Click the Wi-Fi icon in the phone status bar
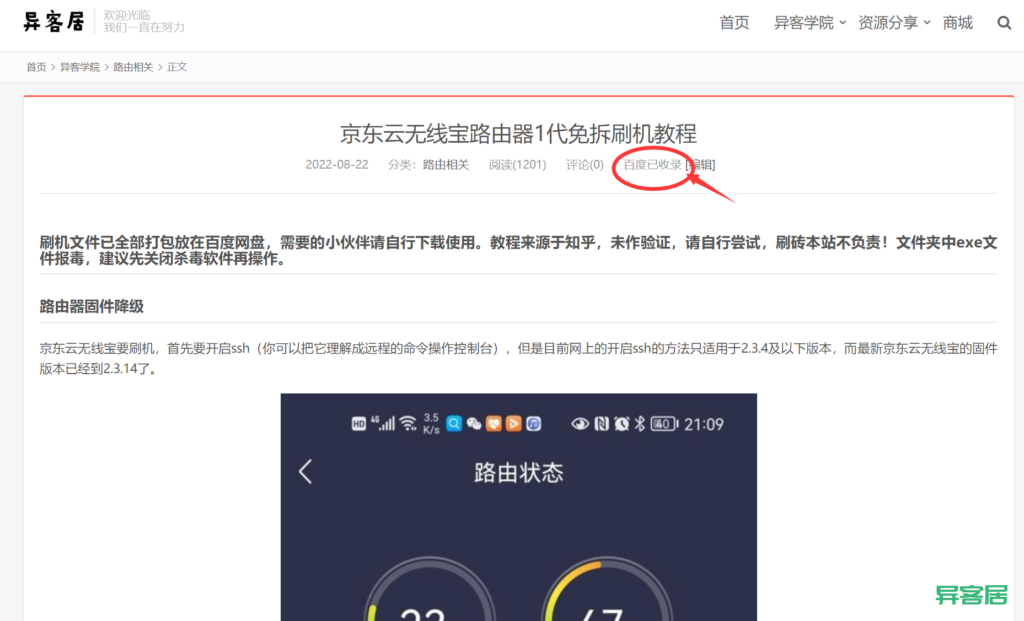Image resolution: width=1024 pixels, height=621 pixels. [x=408, y=424]
